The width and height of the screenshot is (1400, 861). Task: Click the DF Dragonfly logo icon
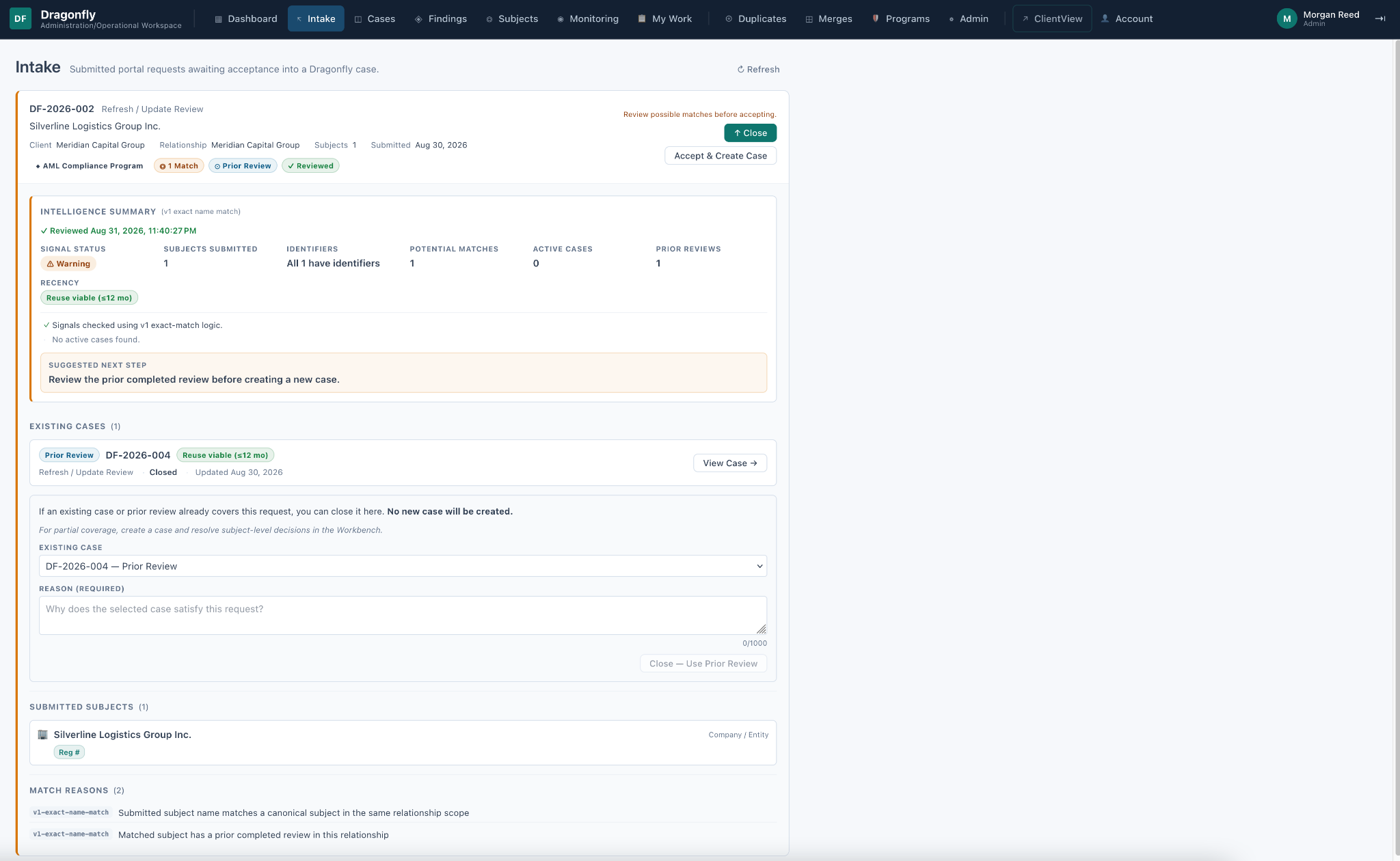(21, 19)
